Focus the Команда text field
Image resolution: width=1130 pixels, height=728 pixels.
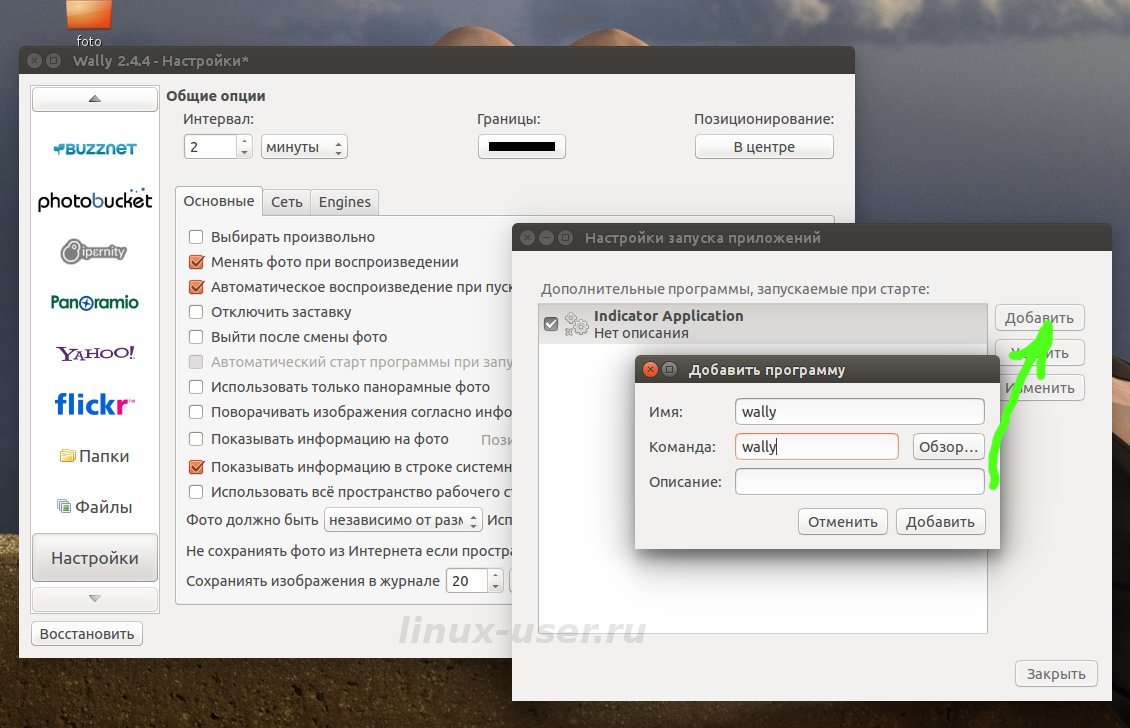pos(817,447)
